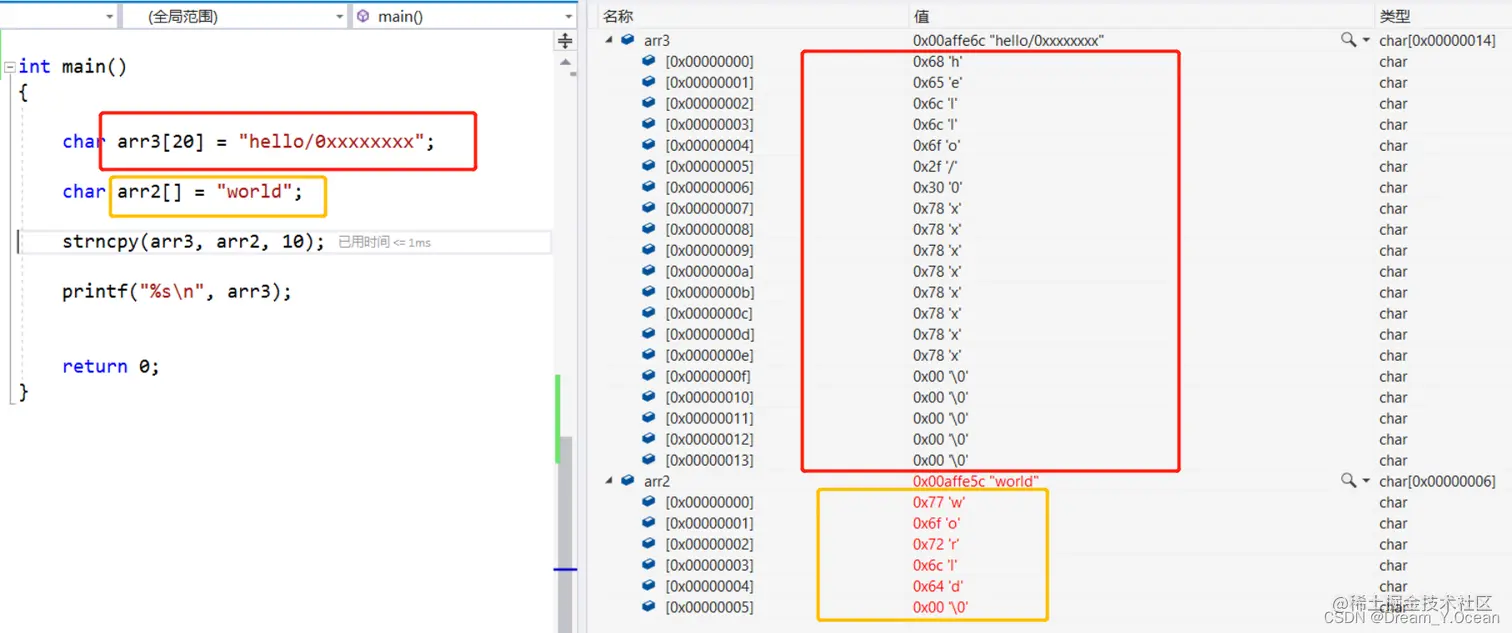The image size is (1512, 633).
Task: Click the variable icon of arr3 [0x00000000]
Action: [649, 61]
